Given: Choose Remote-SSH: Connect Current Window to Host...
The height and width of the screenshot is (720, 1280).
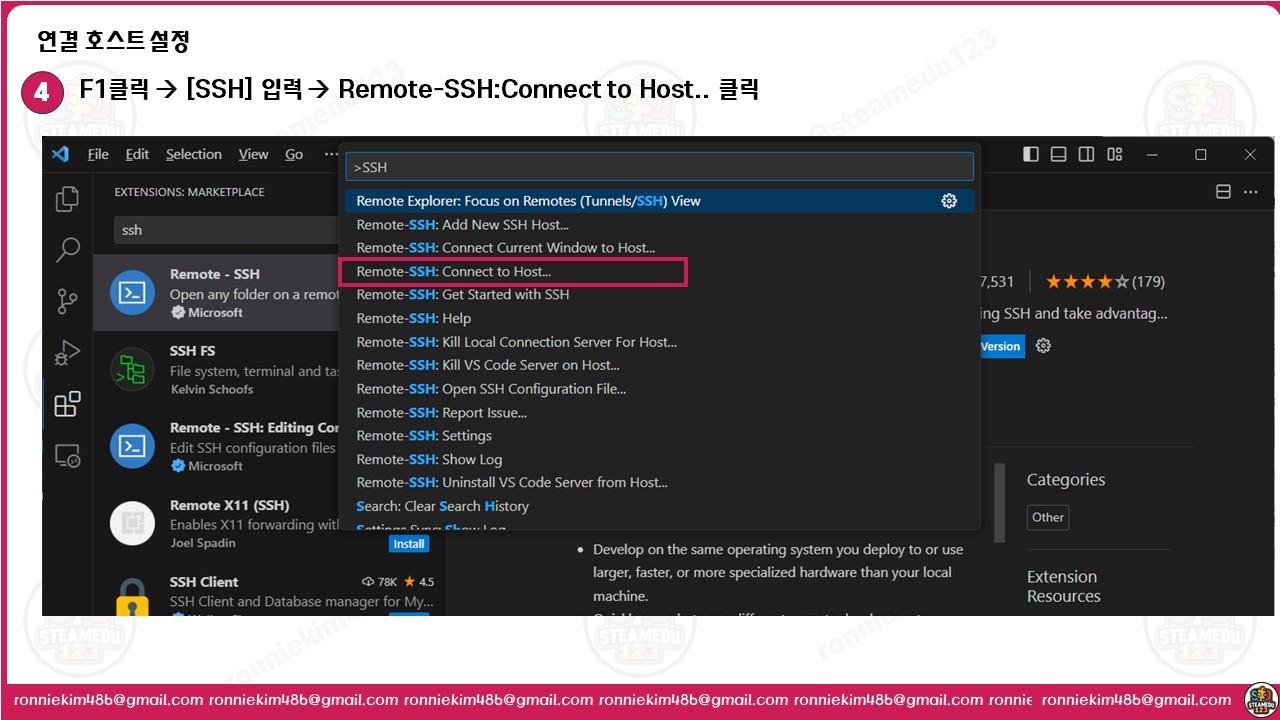Looking at the screenshot, I should (x=660, y=248).
